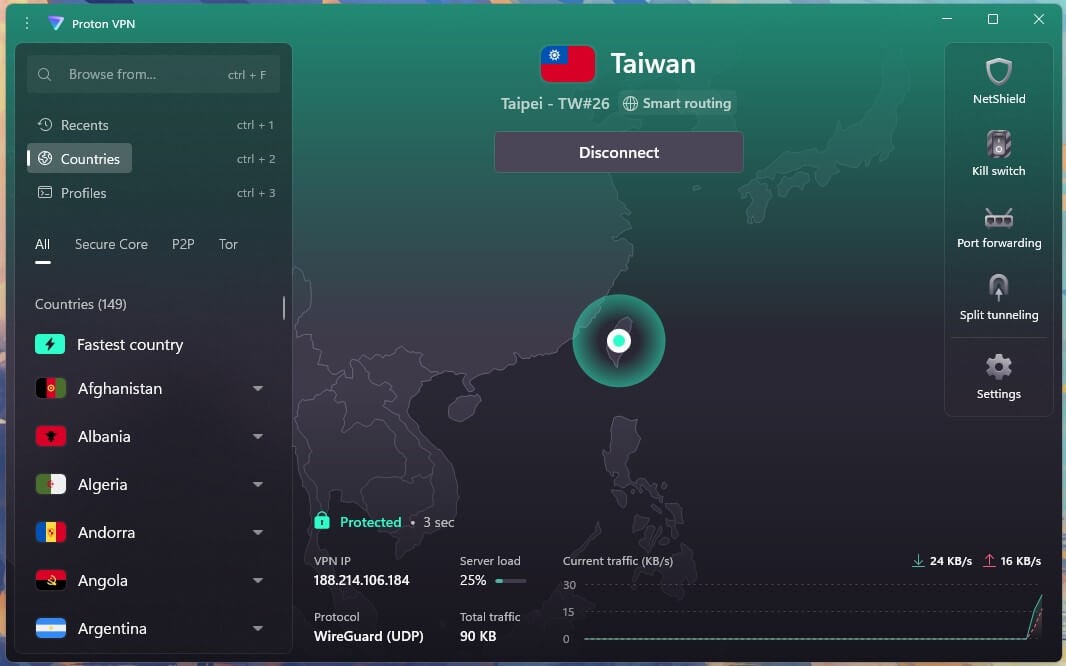The image size is (1066, 666).
Task: Connect to Argentina
Action: coord(112,629)
